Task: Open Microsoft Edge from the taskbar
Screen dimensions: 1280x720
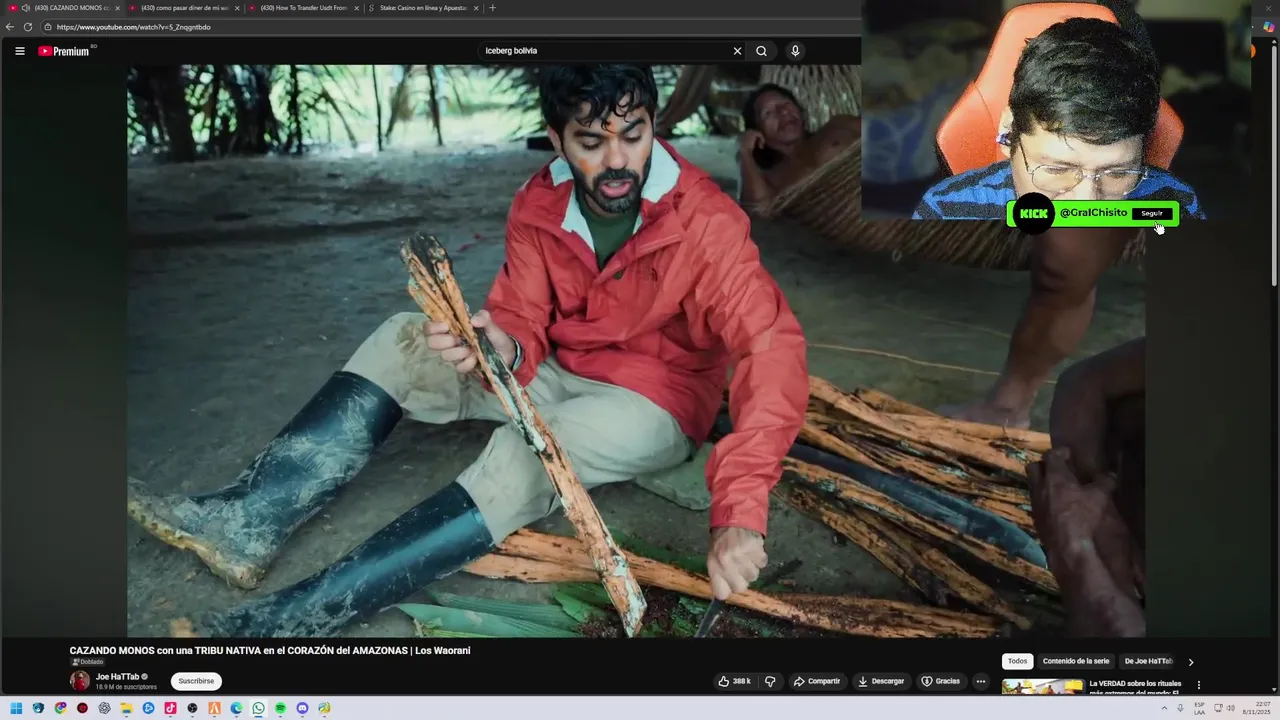Action: [236, 708]
